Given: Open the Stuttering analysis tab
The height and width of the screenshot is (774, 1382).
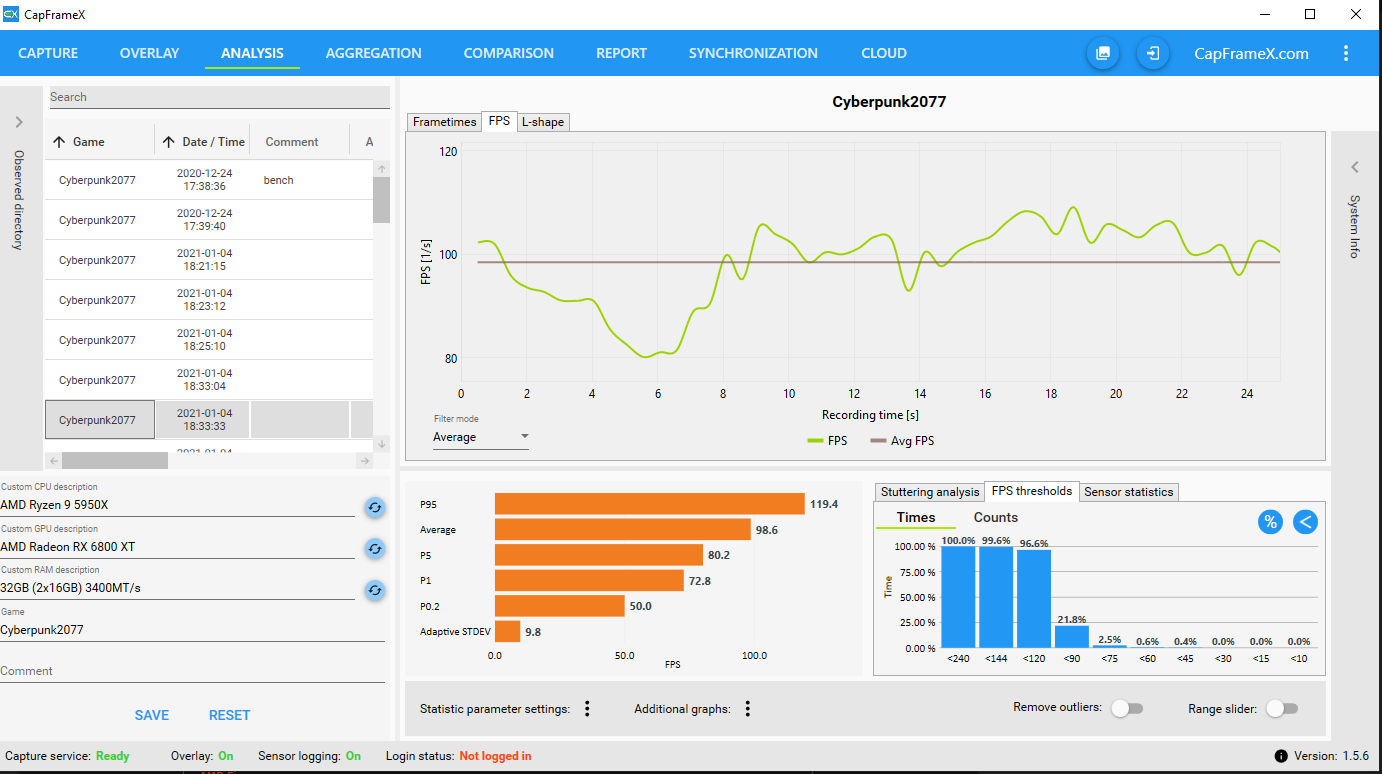Looking at the screenshot, I should click(930, 492).
